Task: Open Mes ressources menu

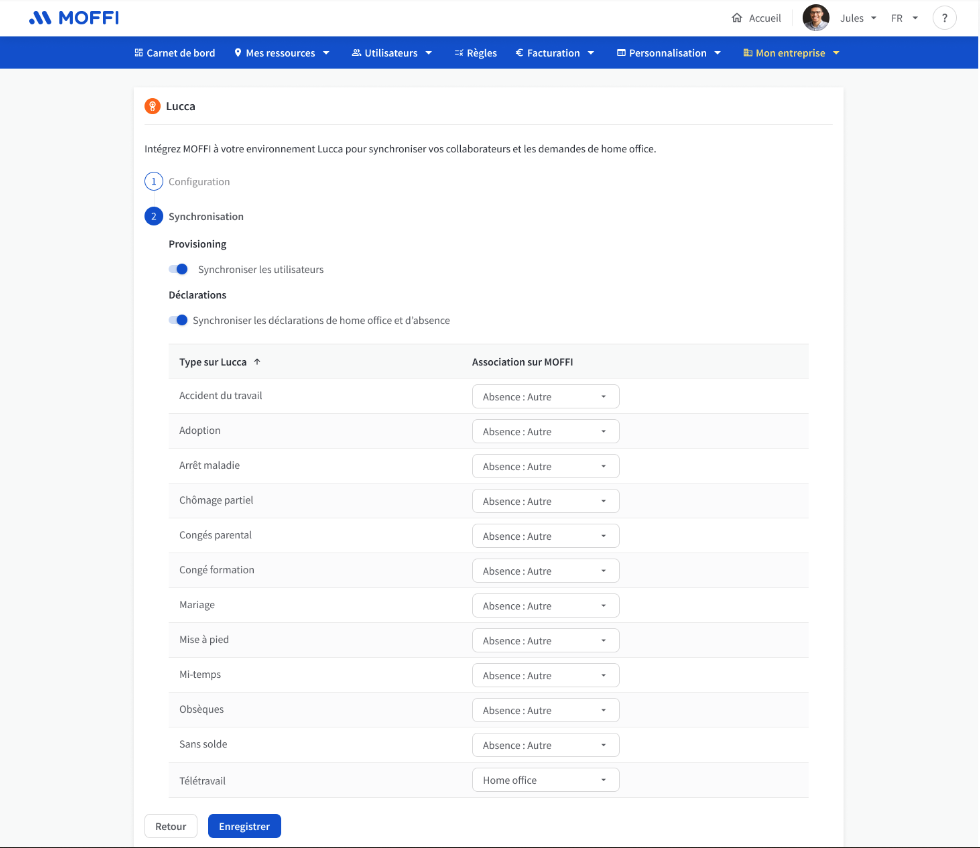Action: point(282,53)
